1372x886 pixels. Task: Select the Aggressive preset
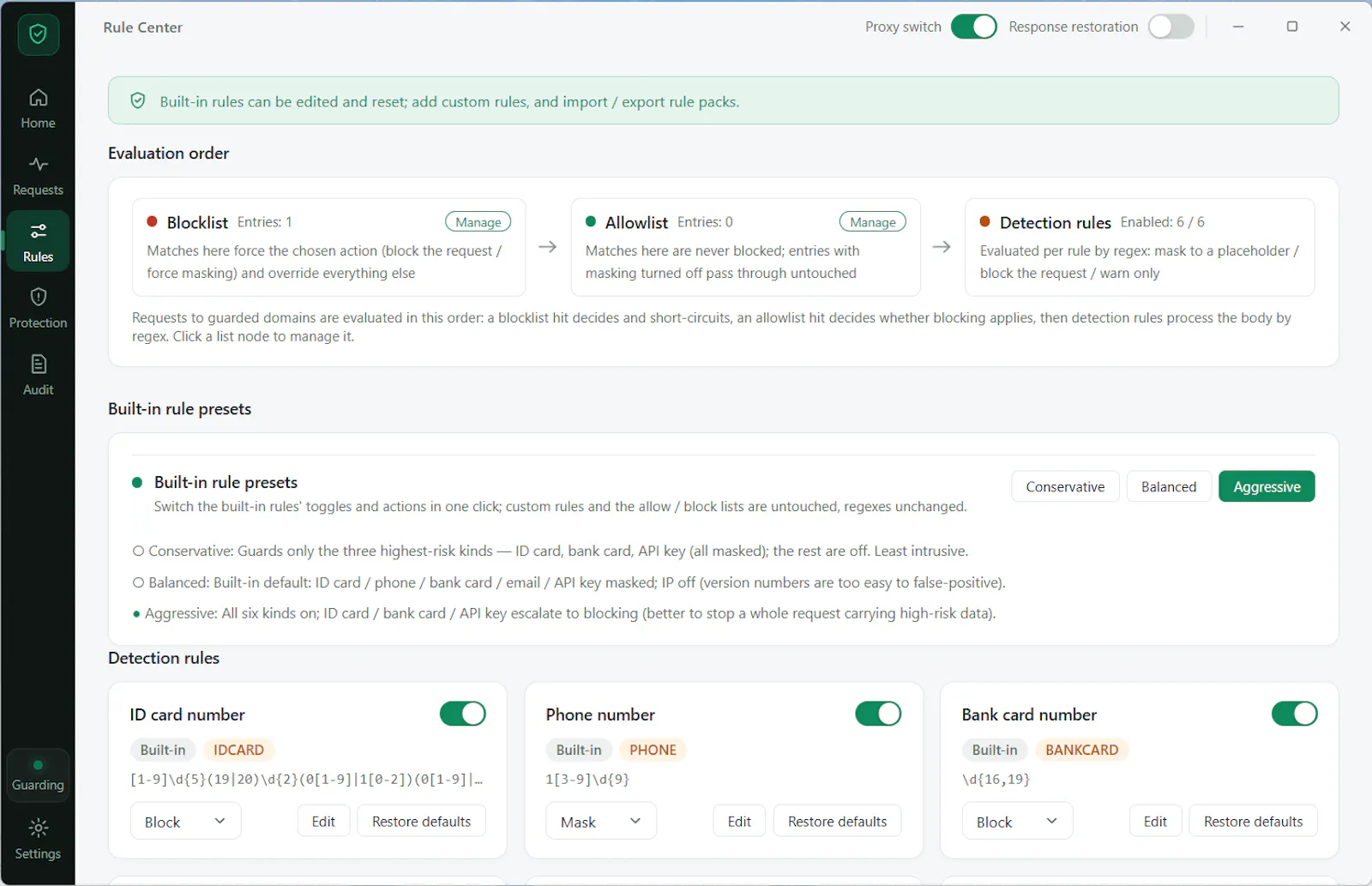[x=1267, y=486]
